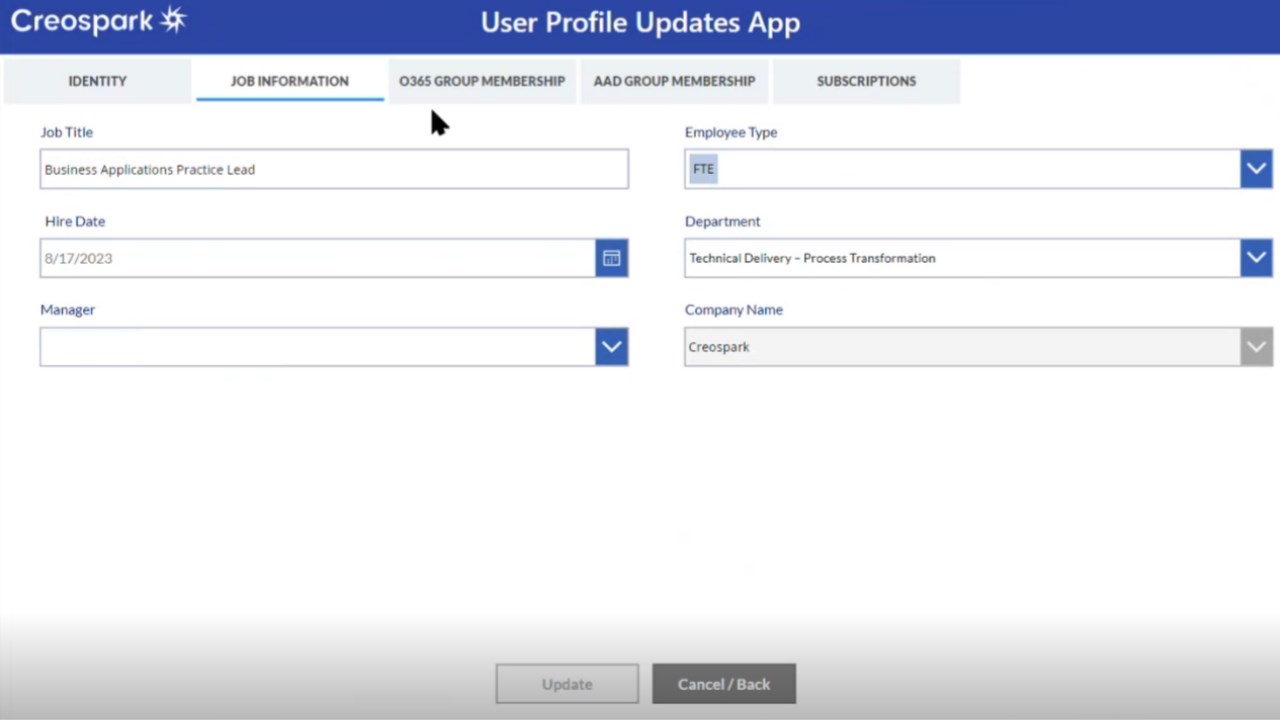The height and width of the screenshot is (720, 1280).
Task: Click the Hire Date field label
Action: (x=75, y=221)
